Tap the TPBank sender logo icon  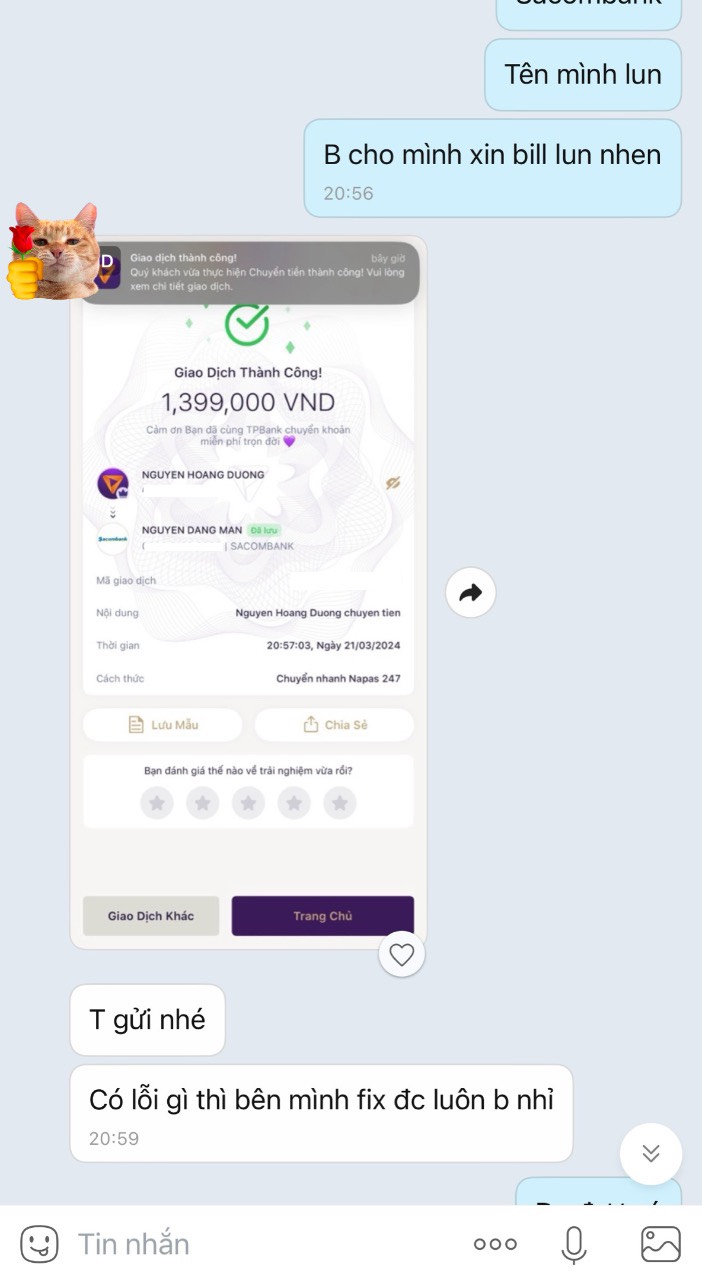coord(112,484)
